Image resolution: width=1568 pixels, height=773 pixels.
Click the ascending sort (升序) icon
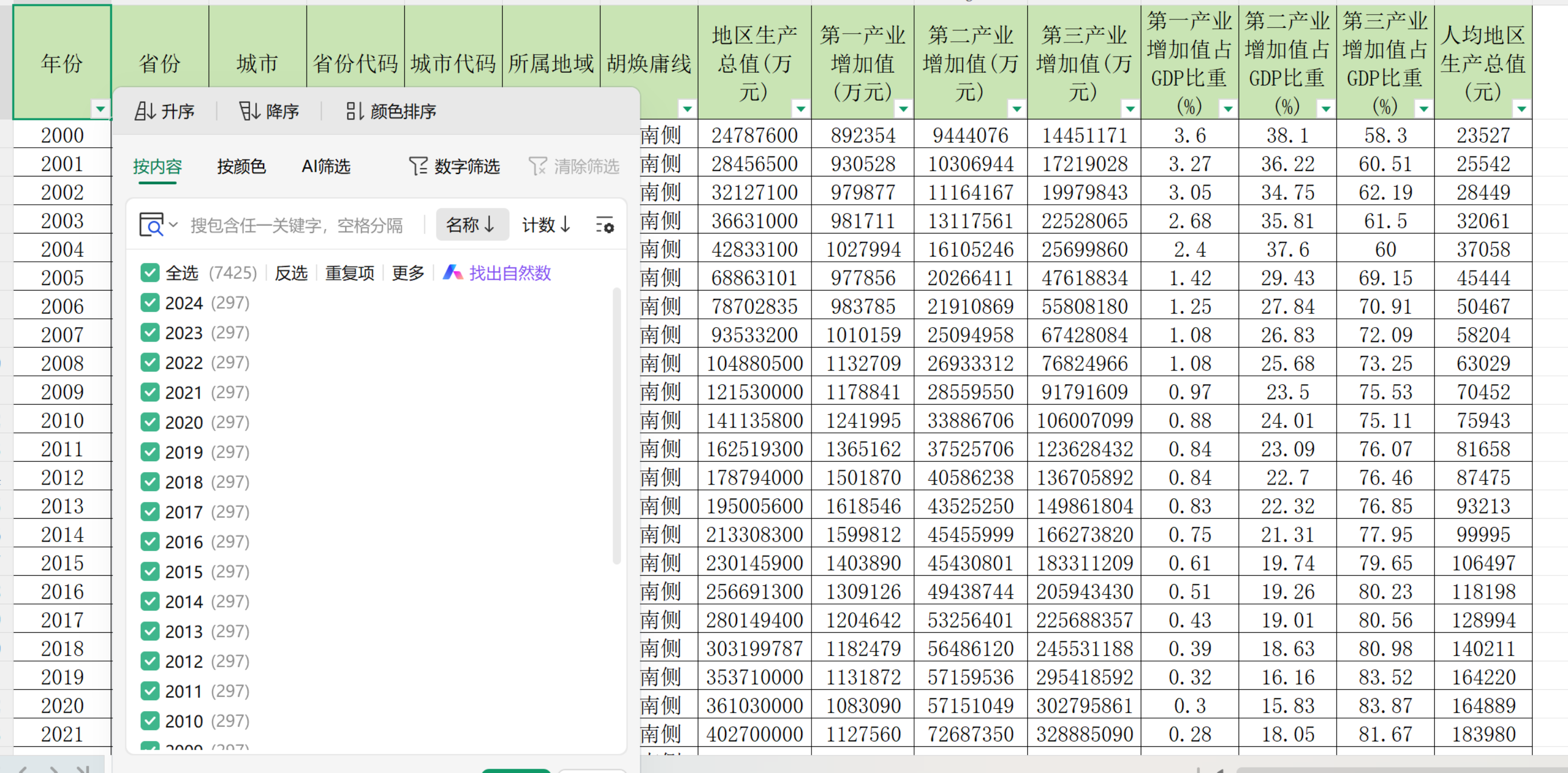click(x=145, y=111)
